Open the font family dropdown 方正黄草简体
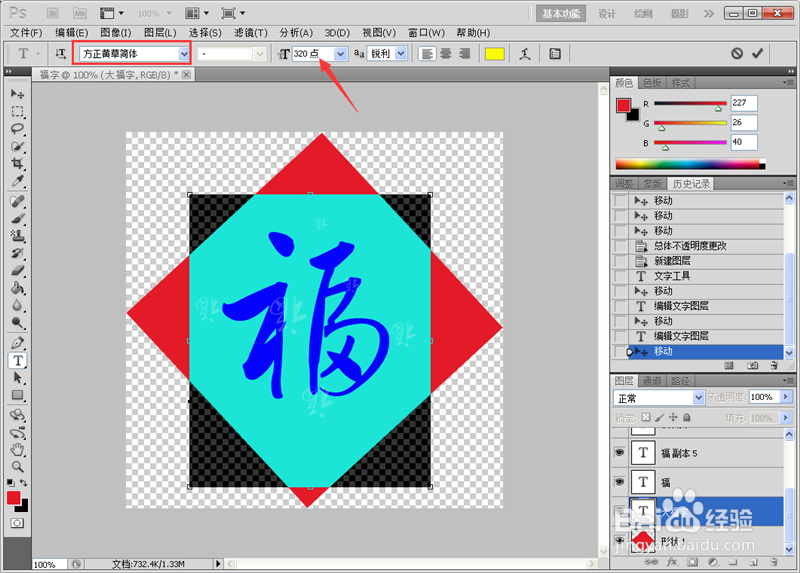The width and height of the screenshot is (800, 573). tap(184, 54)
